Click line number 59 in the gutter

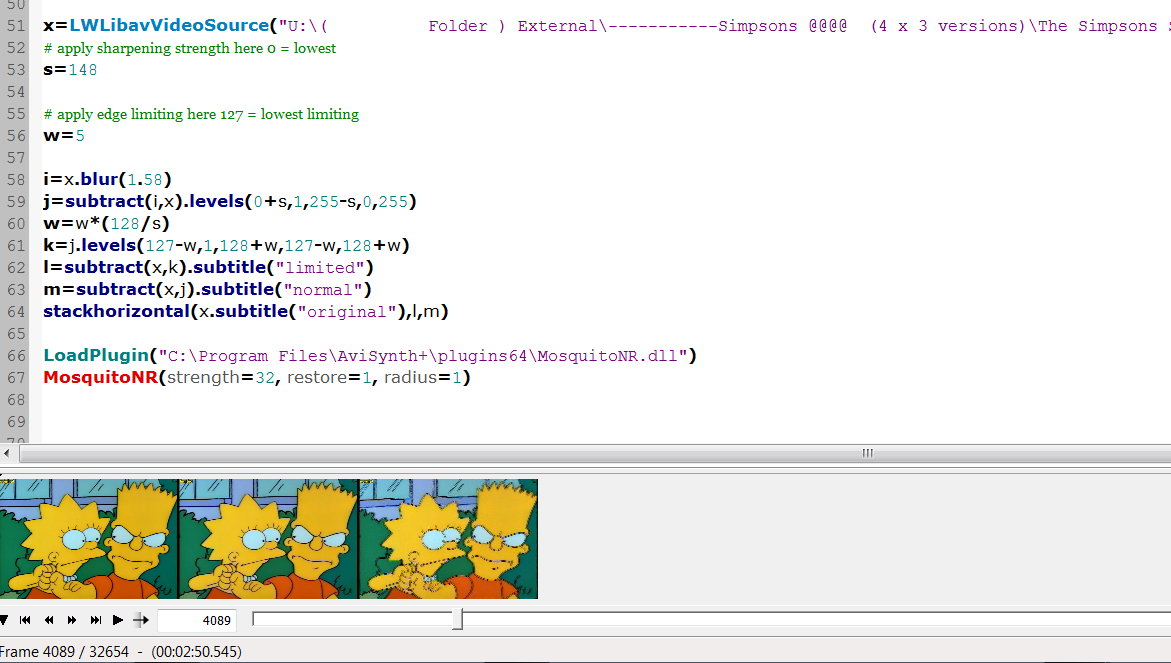(16, 202)
